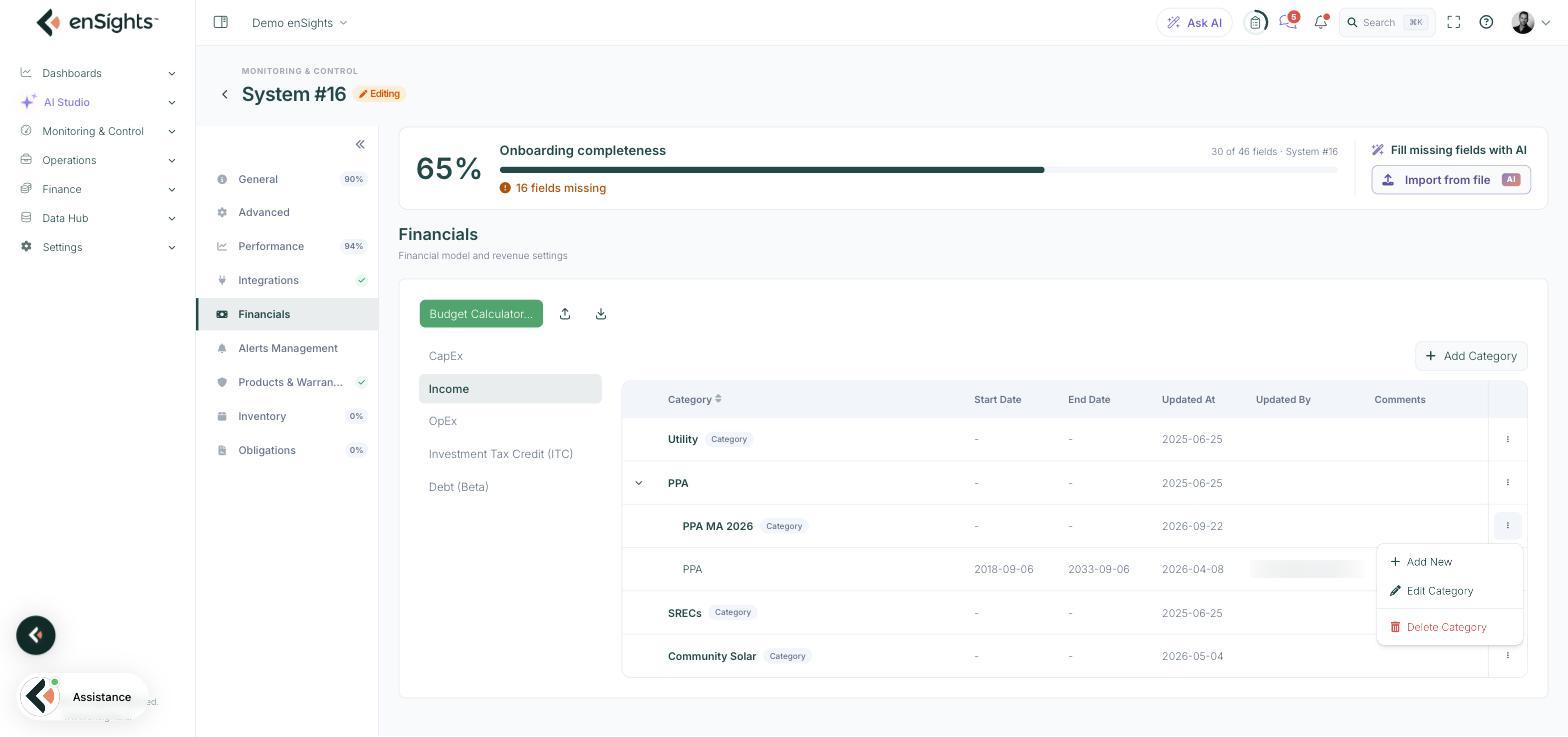Enter fullscreen mode via the icon
This screenshot has width=1568, height=737.
tap(1454, 22)
